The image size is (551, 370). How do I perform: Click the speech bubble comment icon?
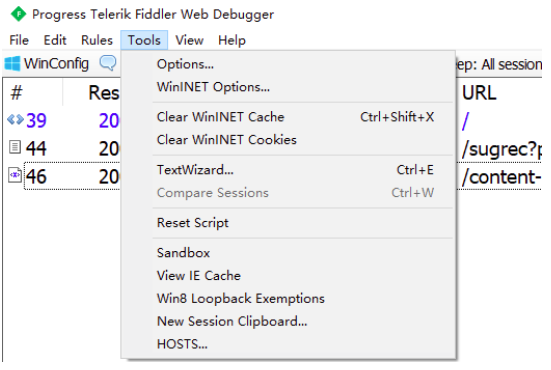click(108, 63)
